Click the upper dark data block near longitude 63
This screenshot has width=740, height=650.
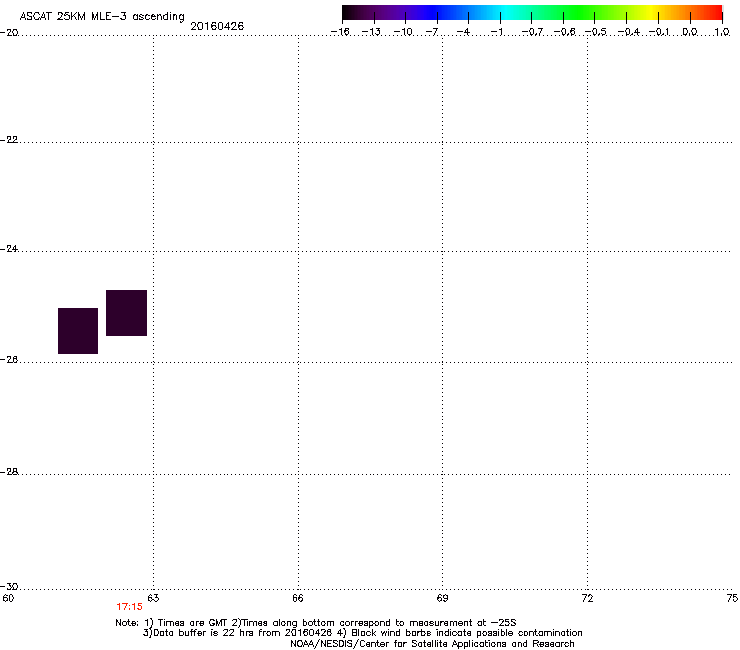pyautogui.click(x=126, y=313)
